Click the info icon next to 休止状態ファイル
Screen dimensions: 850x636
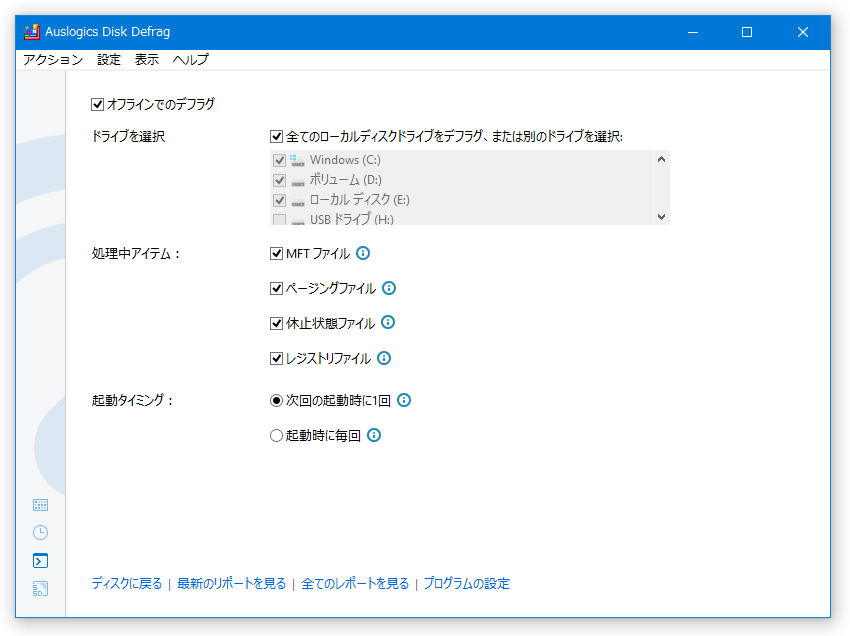pos(388,323)
